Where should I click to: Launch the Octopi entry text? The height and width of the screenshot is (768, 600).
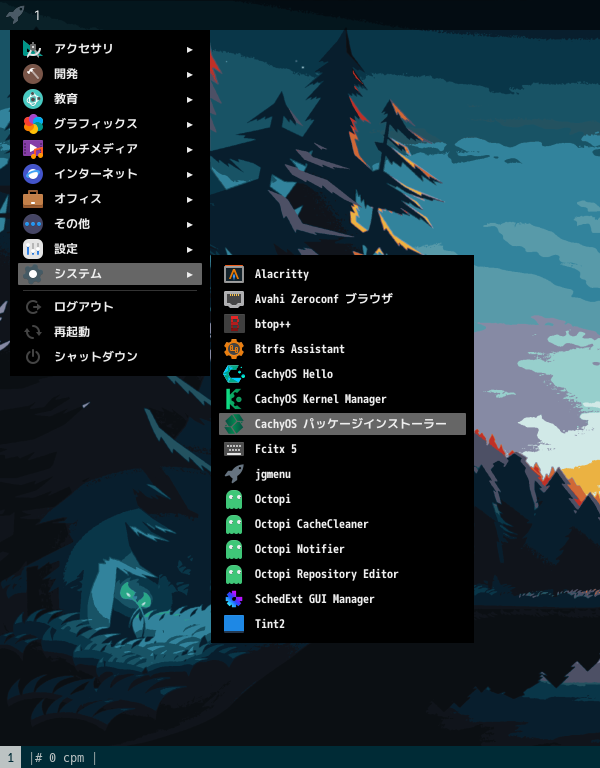pyautogui.click(x=272, y=499)
